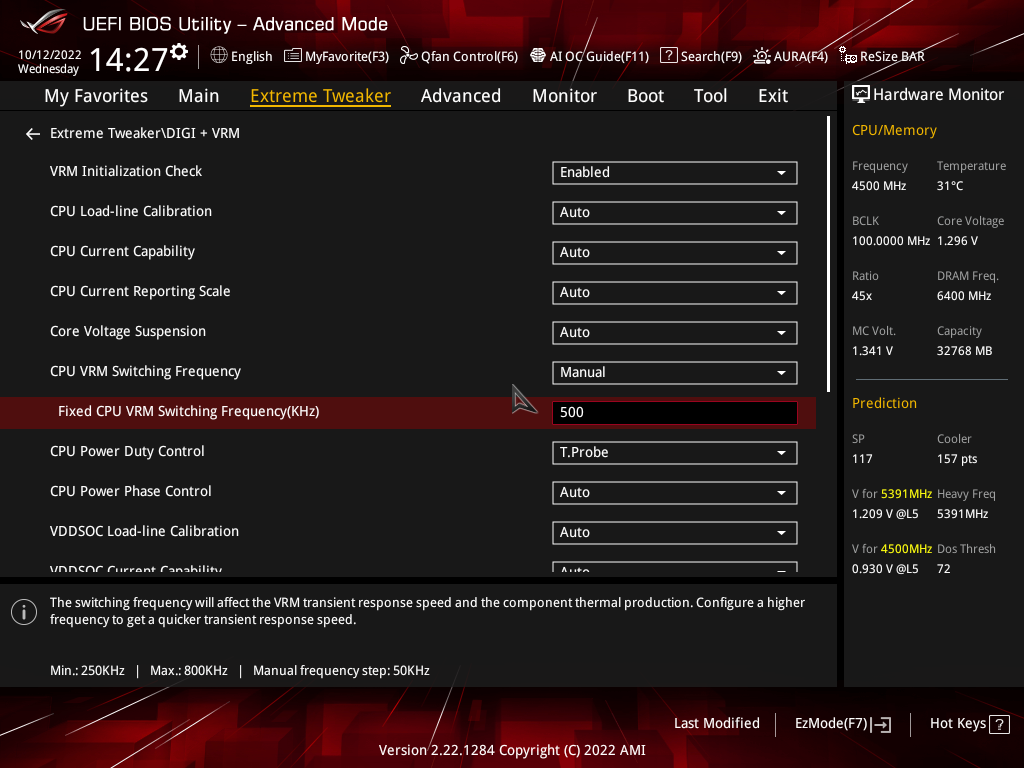
Task: Switch to the Main tab
Action: pyautogui.click(x=199, y=96)
